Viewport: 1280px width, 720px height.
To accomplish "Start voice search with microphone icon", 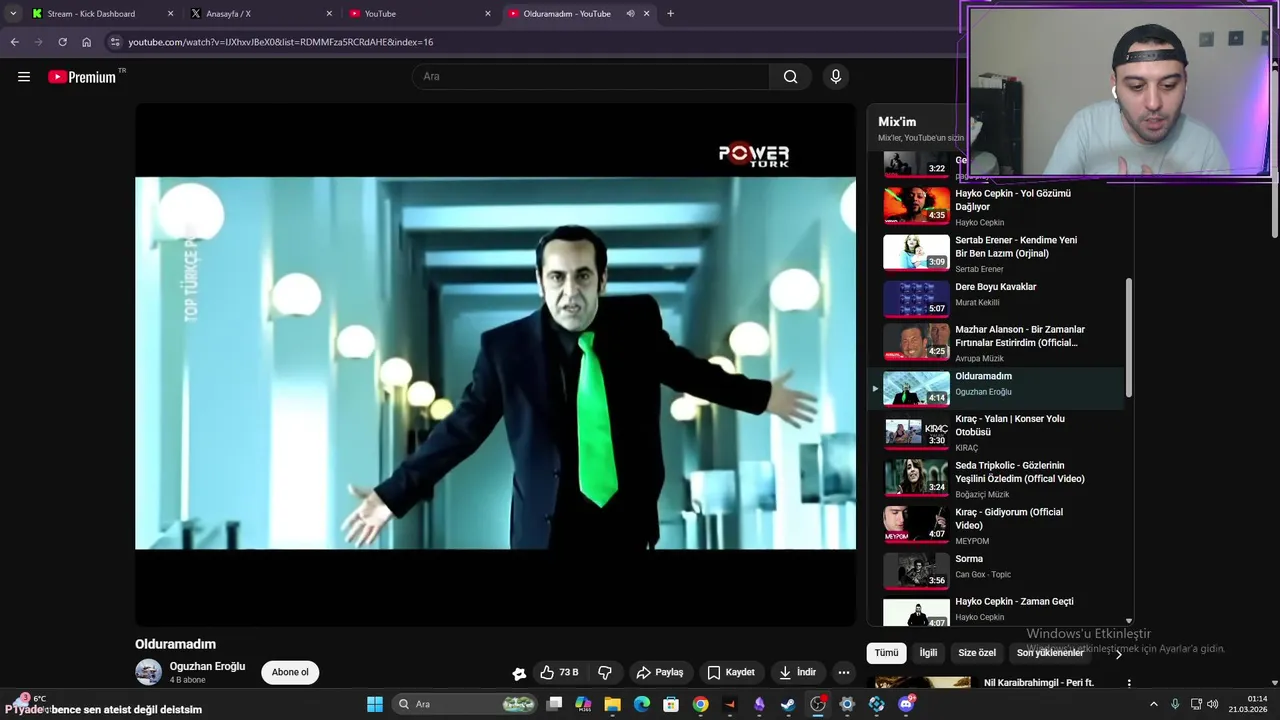I will 836,77.
